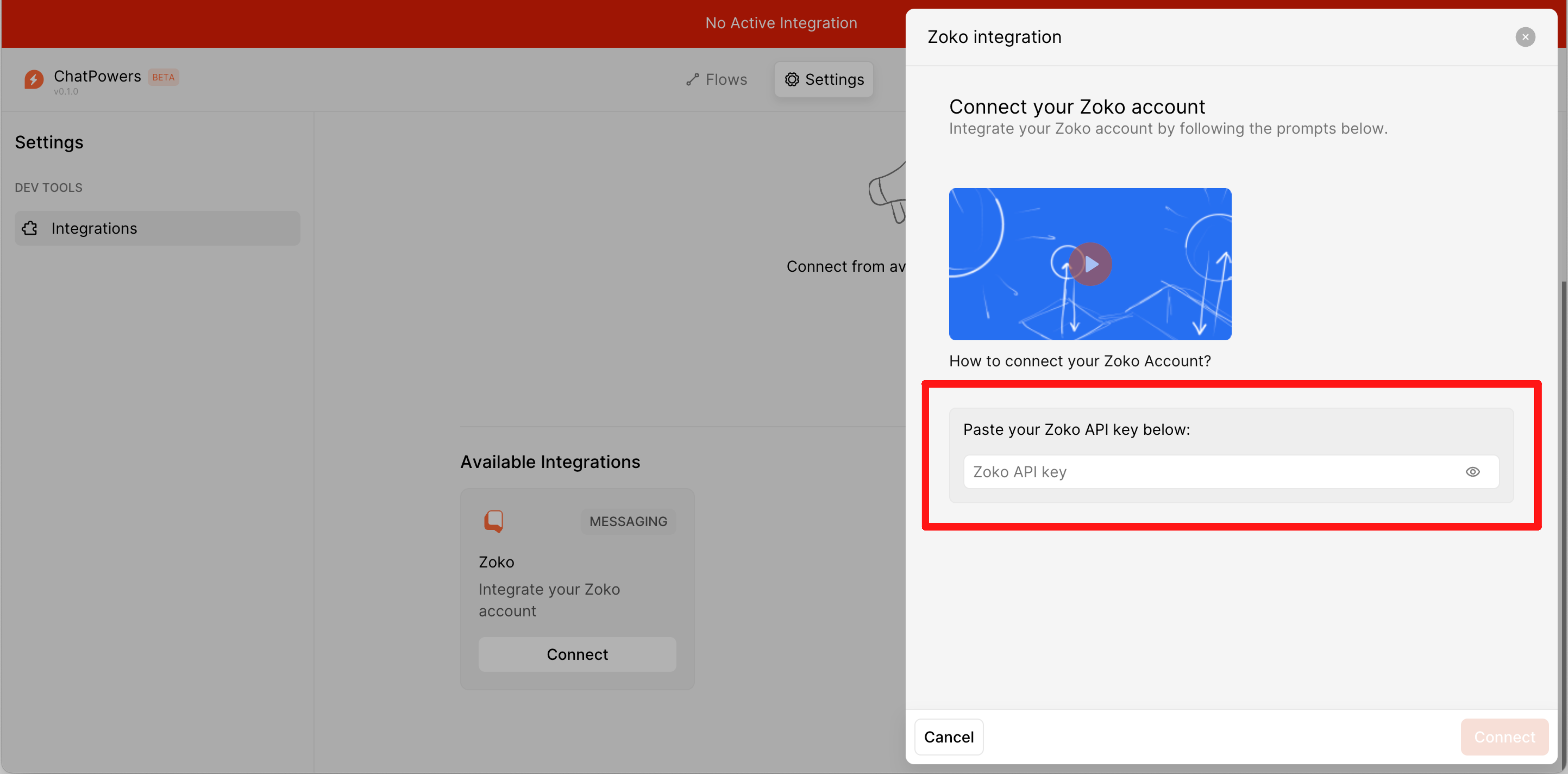The image size is (1568, 774).
Task: Click the 'Connect your Zoko account' heading
Action: pos(1077,107)
